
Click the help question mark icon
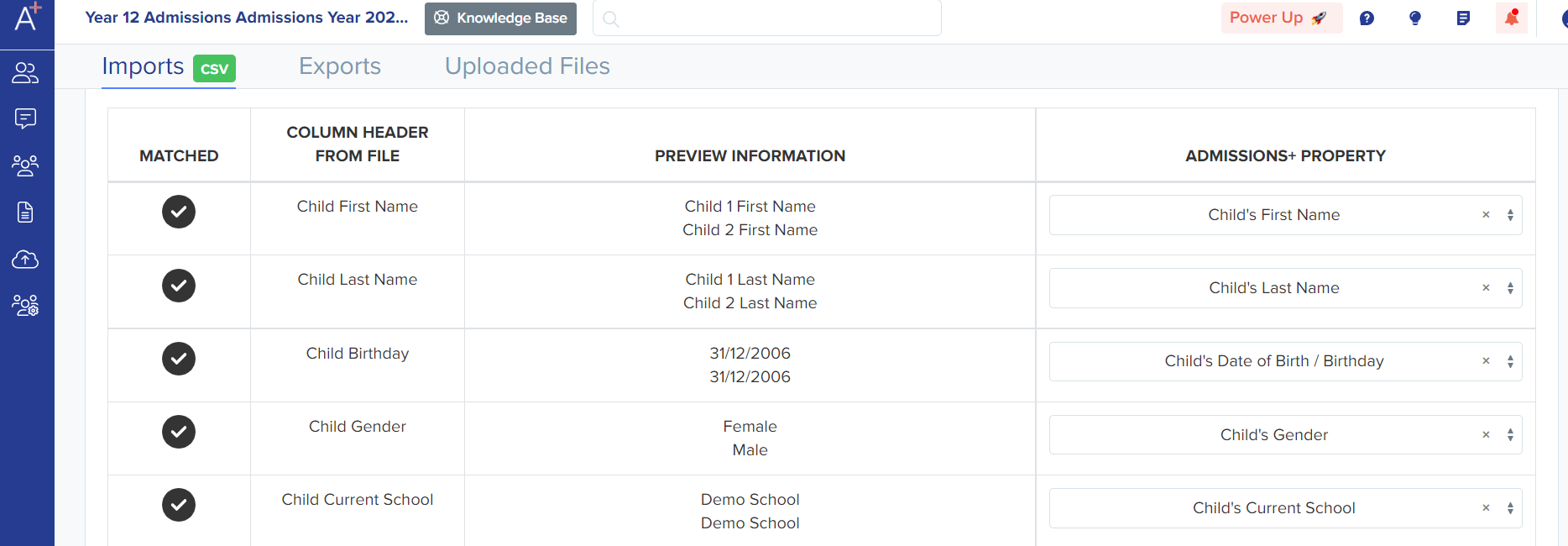click(1367, 18)
